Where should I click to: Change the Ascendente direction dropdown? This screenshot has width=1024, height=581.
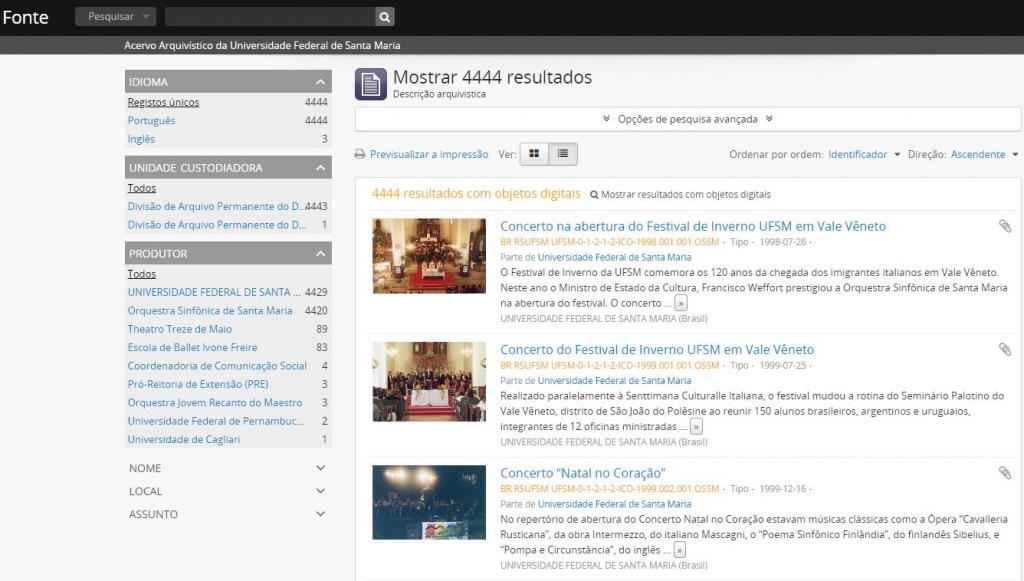pos(984,155)
